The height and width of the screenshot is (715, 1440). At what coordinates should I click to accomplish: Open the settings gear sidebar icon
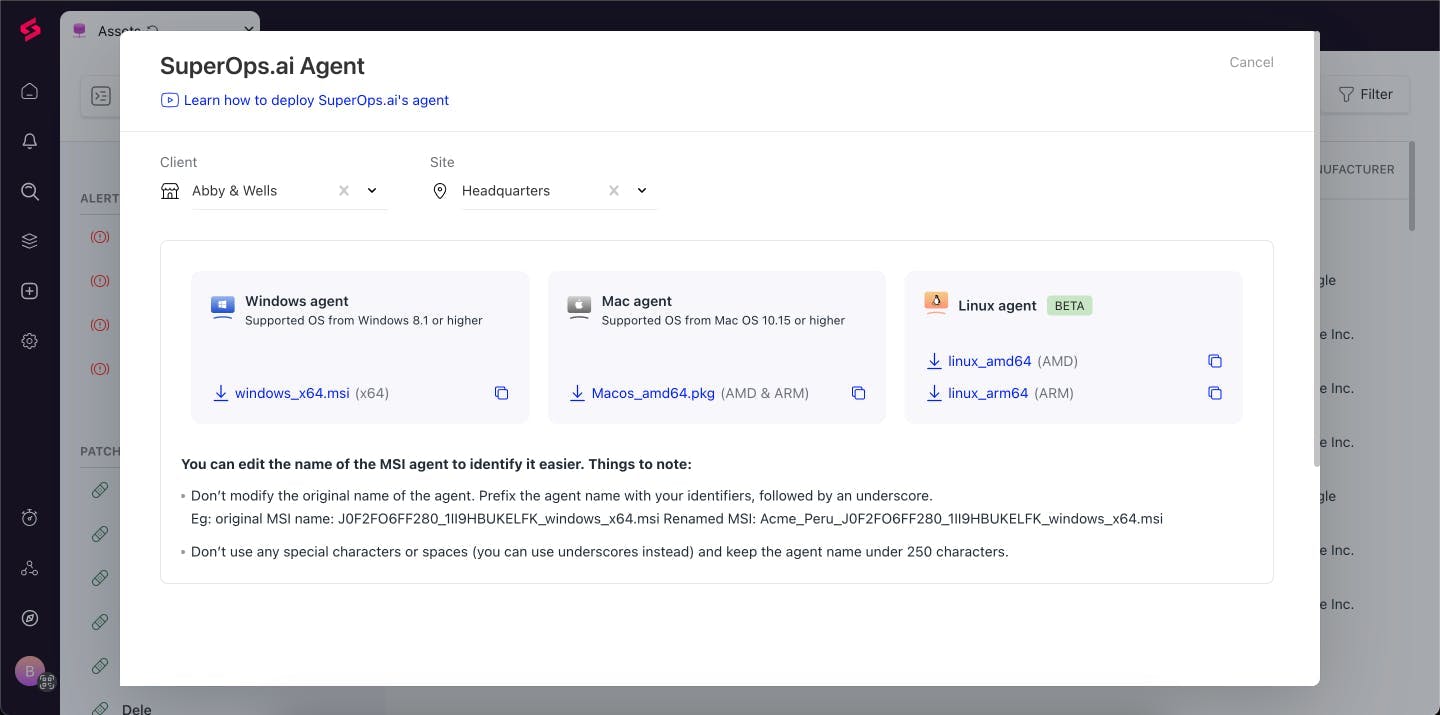pyautogui.click(x=30, y=341)
